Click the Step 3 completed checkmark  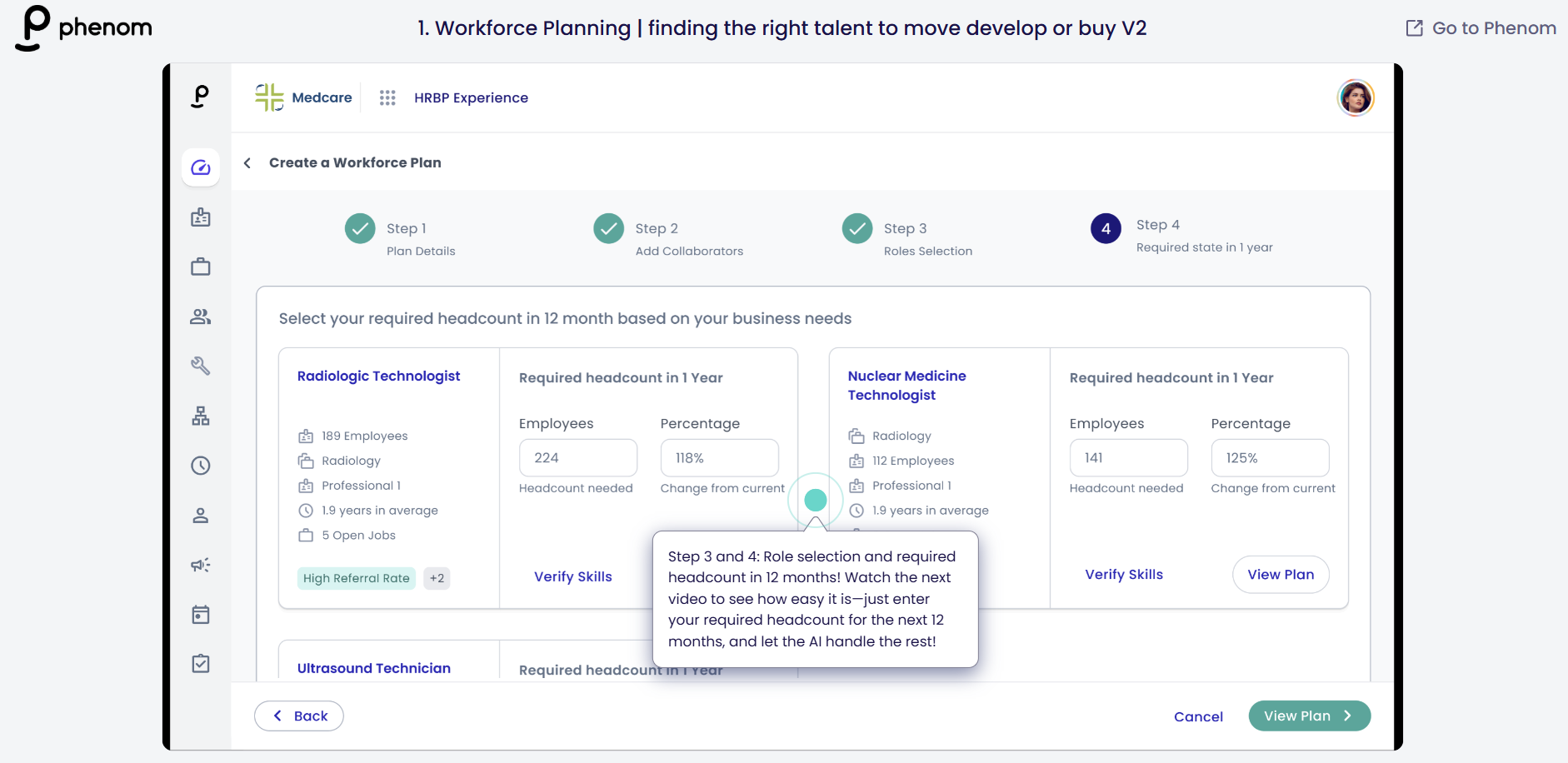pyautogui.click(x=857, y=228)
